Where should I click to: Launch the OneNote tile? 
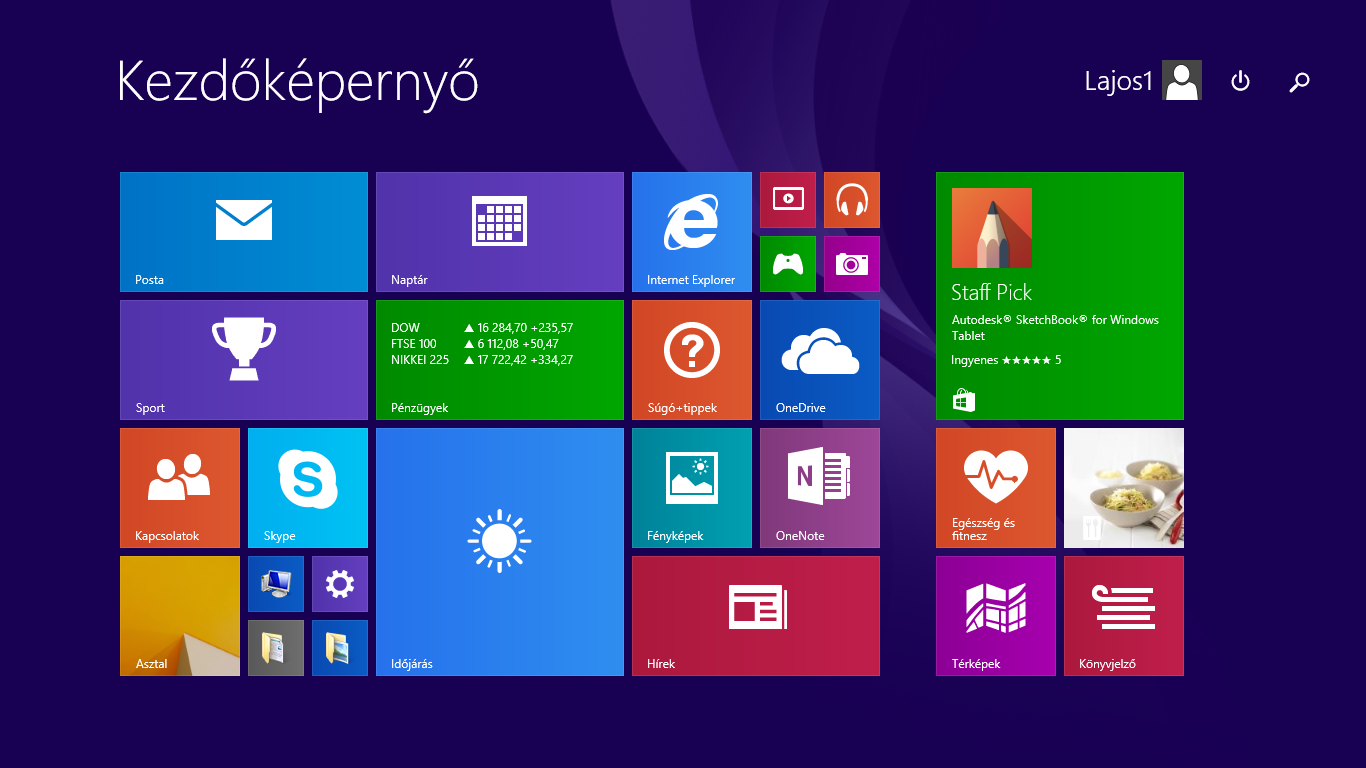coord(820,488)
